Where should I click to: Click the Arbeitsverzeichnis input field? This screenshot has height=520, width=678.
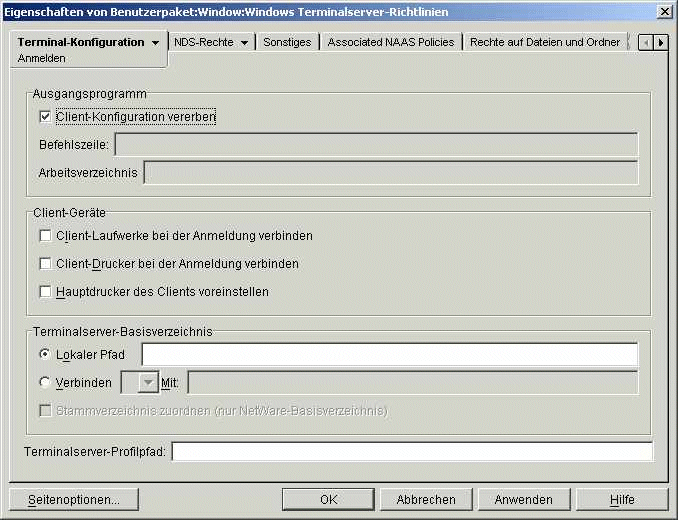(391, 172)
